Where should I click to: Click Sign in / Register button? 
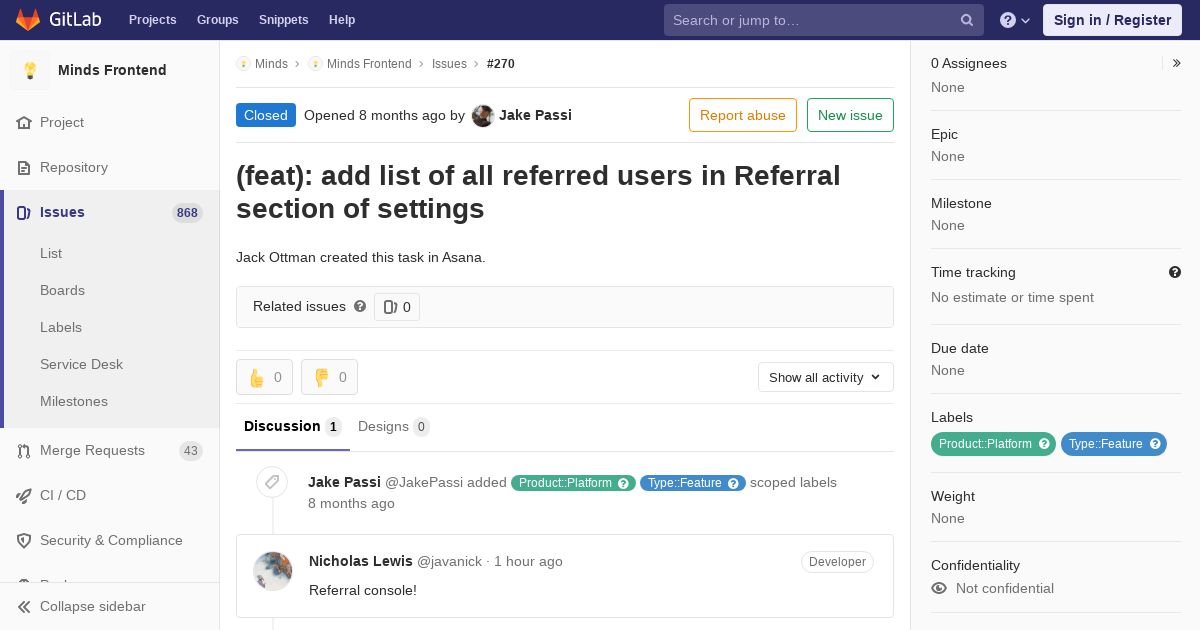(x=1112, y=20)
